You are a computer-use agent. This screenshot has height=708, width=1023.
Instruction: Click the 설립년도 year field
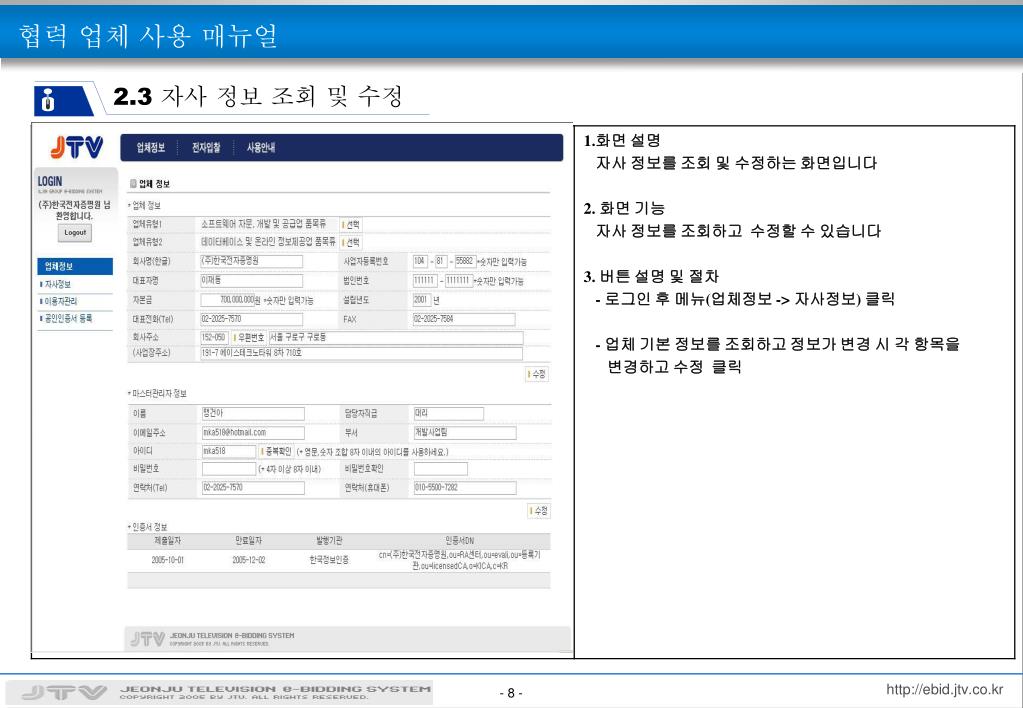coord(422,300)
